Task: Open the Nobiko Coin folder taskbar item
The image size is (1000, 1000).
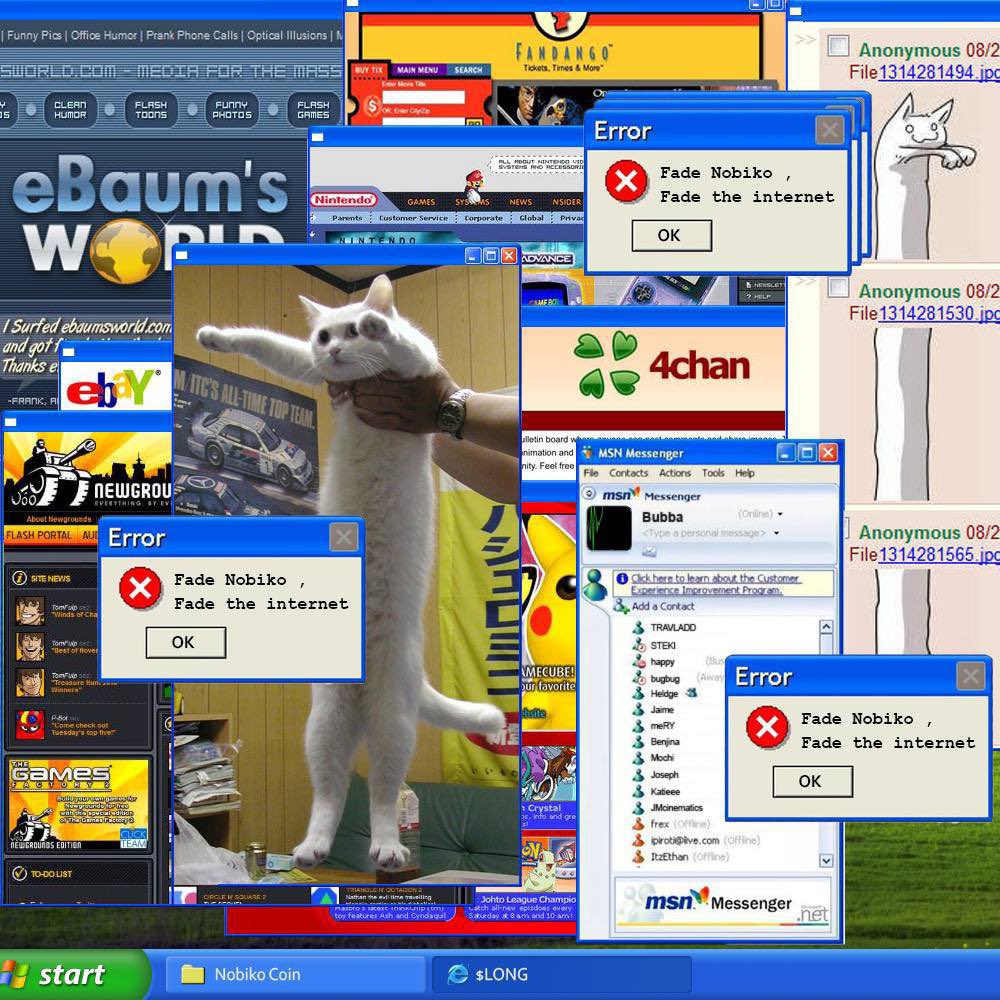Action: tap(296, 974)
